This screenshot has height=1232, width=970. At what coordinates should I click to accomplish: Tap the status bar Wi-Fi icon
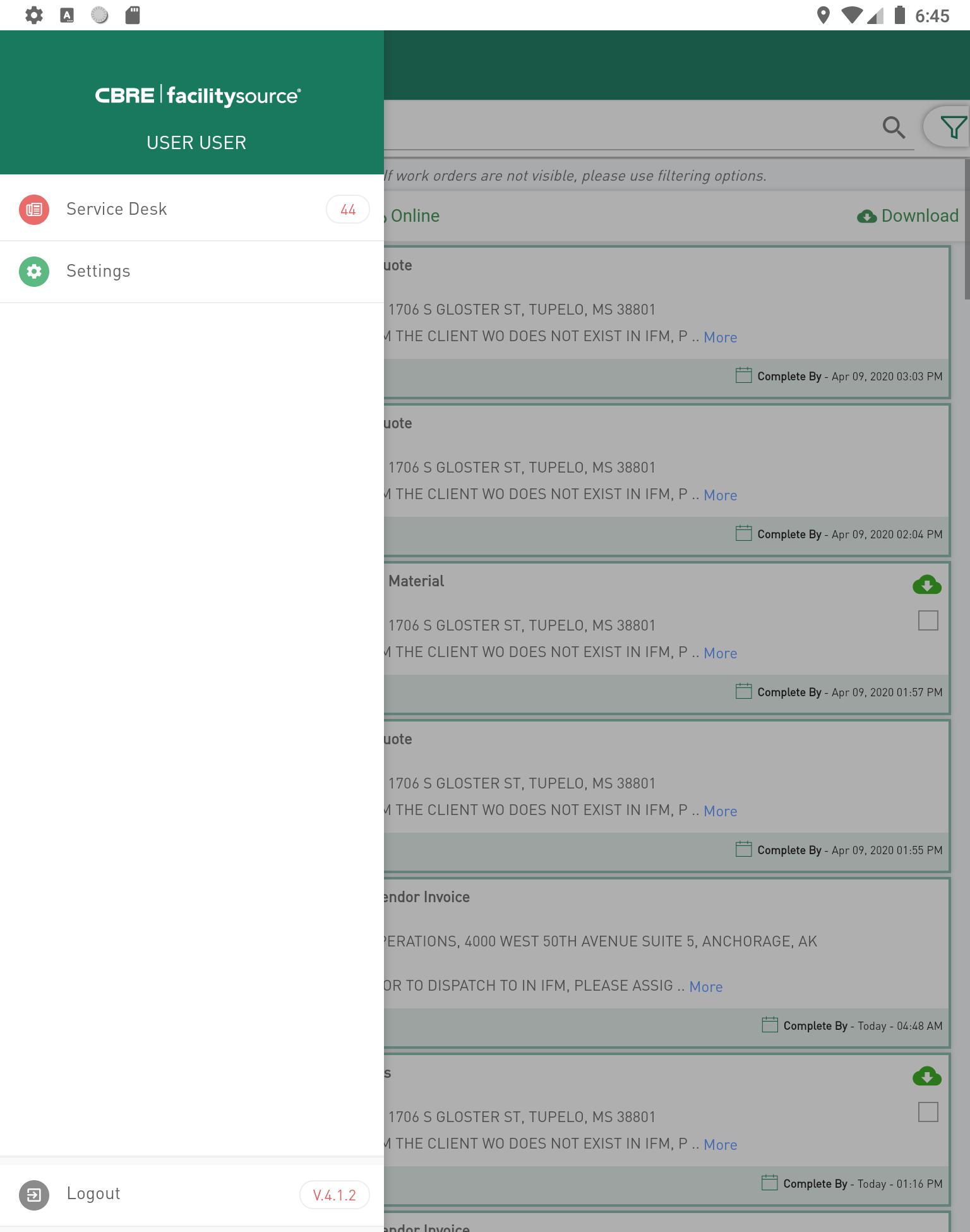[853, 15]
